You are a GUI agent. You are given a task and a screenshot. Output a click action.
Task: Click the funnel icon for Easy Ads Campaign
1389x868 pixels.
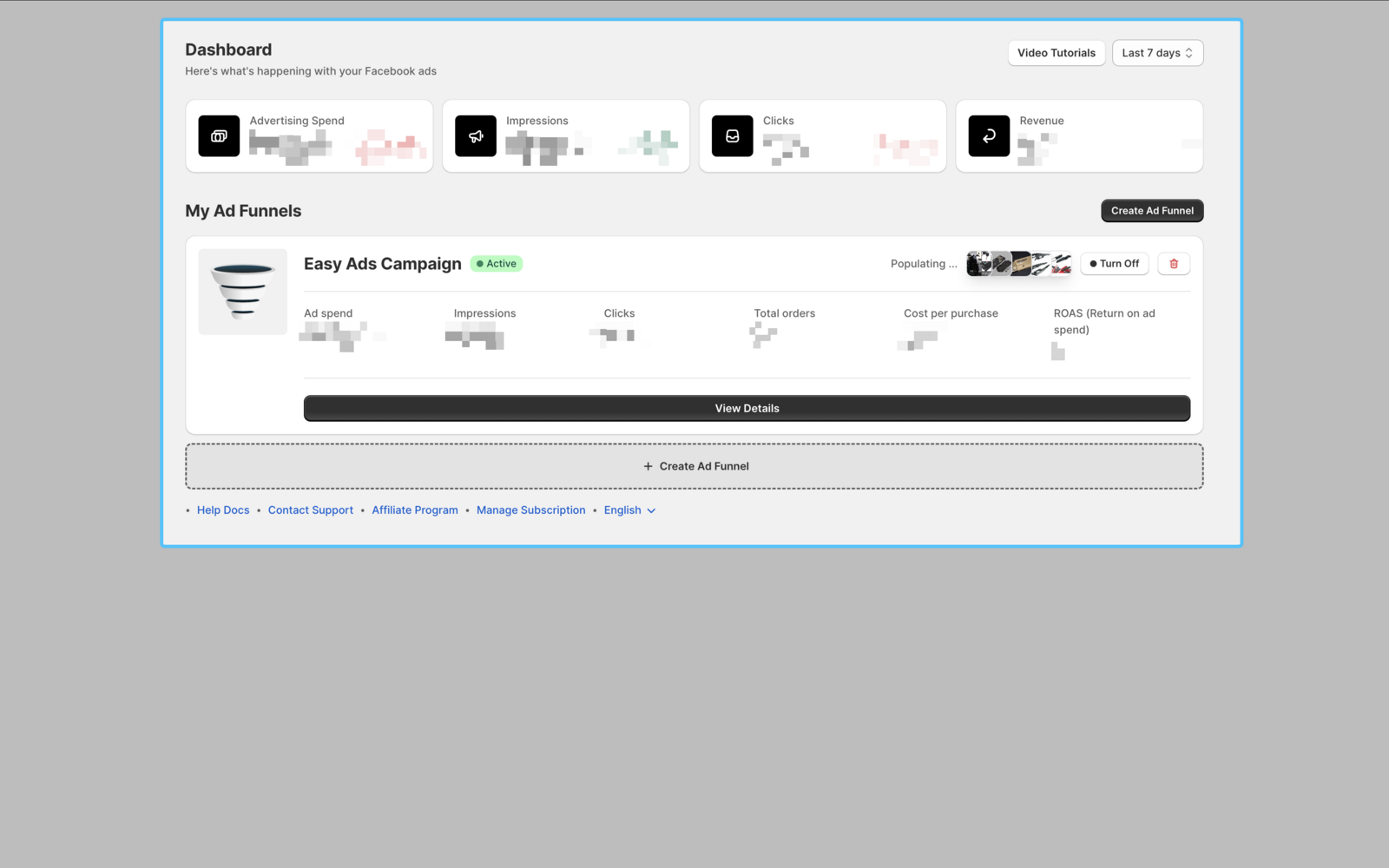(x=243, y=292)
